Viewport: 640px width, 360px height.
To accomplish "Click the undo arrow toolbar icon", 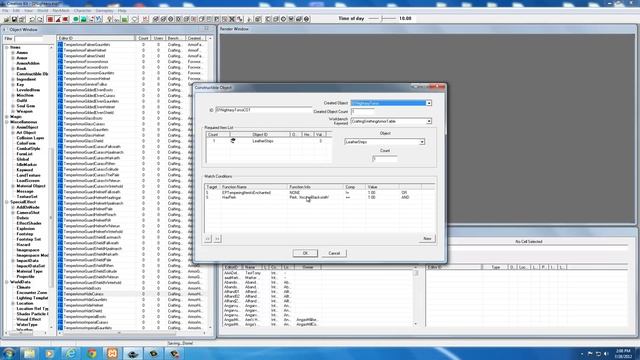I will coord(32,19).
